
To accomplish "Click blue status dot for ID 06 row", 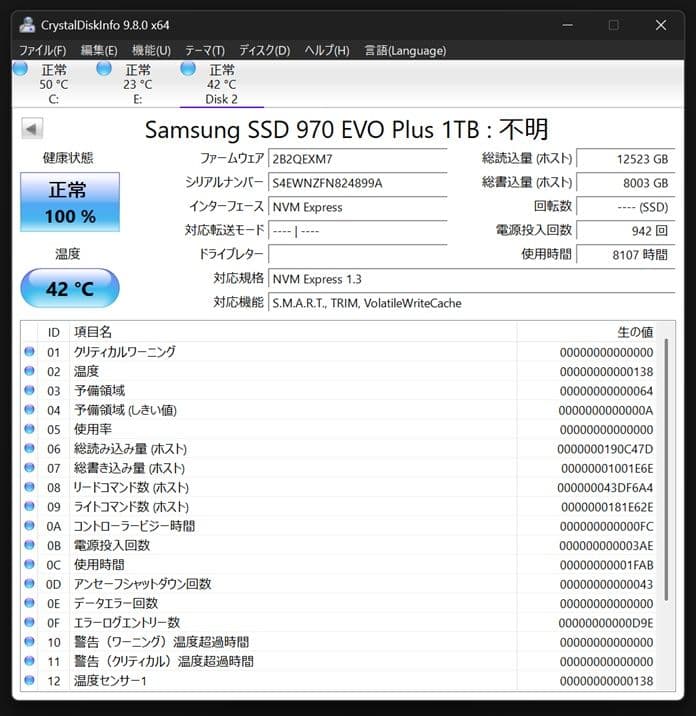I will coord(29,448).
